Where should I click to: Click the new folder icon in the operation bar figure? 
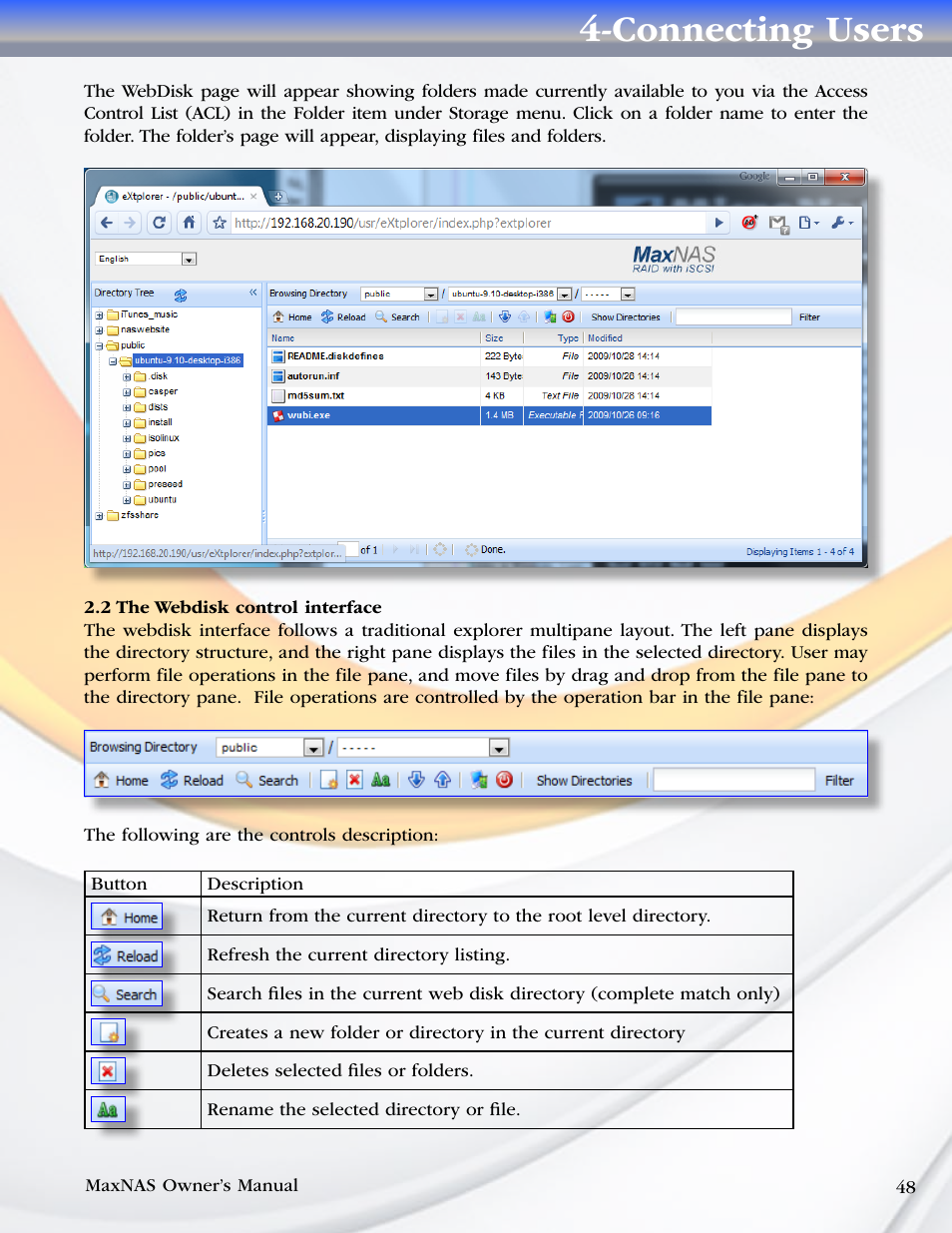click(328, 780)
